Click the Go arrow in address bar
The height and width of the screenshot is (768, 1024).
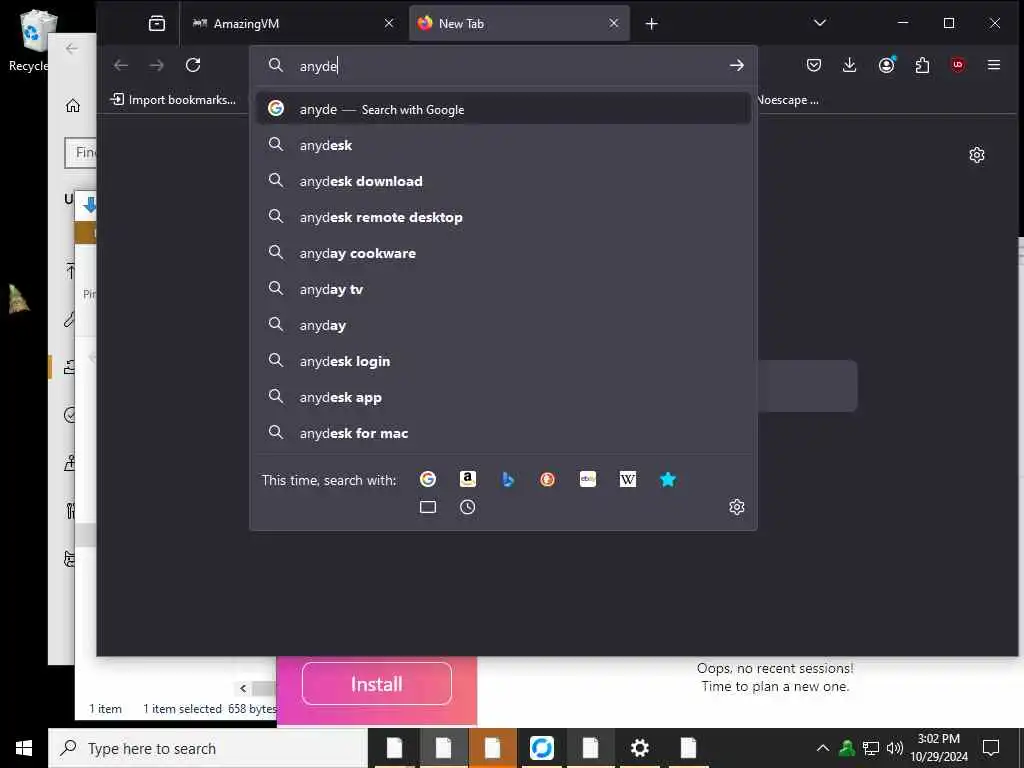737,65
